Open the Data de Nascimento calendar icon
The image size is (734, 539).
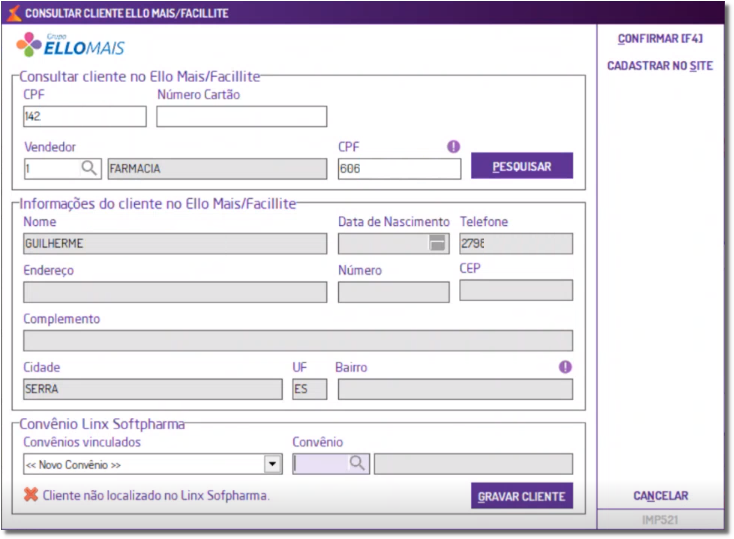click(x=437, y=243)
